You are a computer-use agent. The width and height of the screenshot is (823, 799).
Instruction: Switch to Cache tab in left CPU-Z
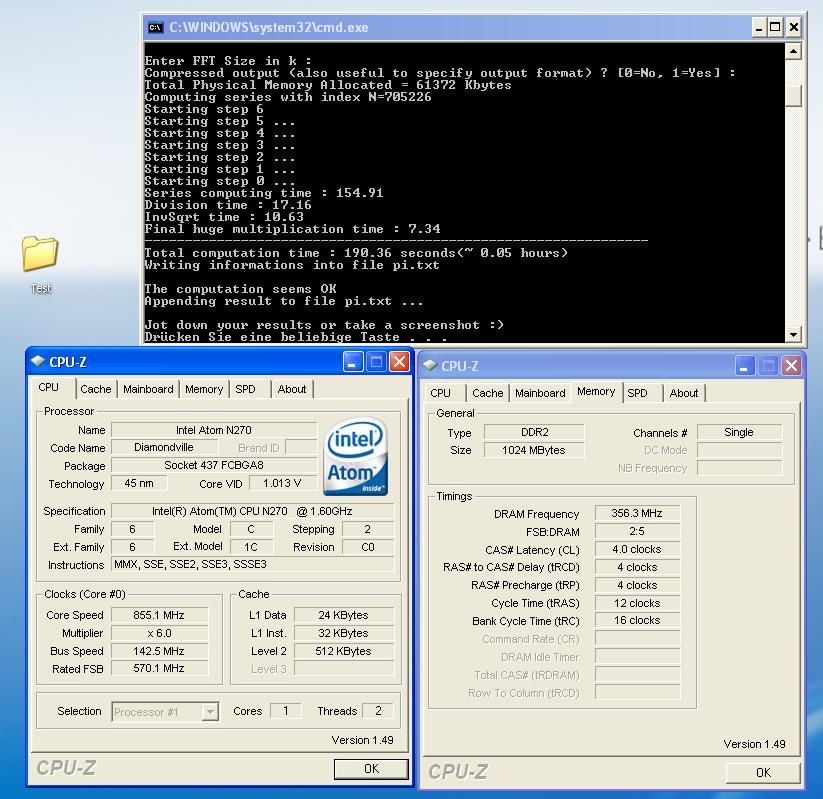(96, 389)
